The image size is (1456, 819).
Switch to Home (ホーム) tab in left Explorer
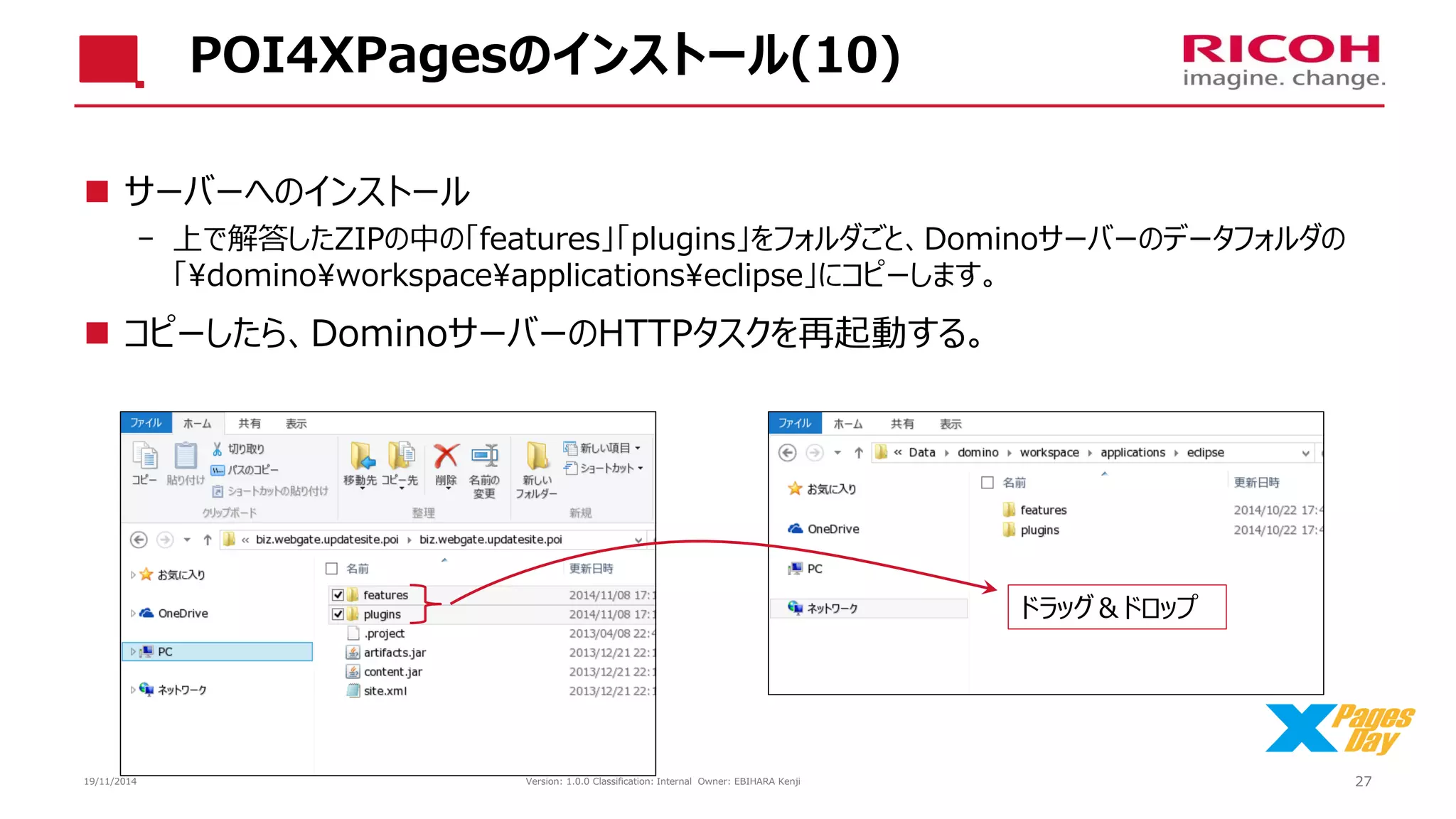(x=197, y=423)
